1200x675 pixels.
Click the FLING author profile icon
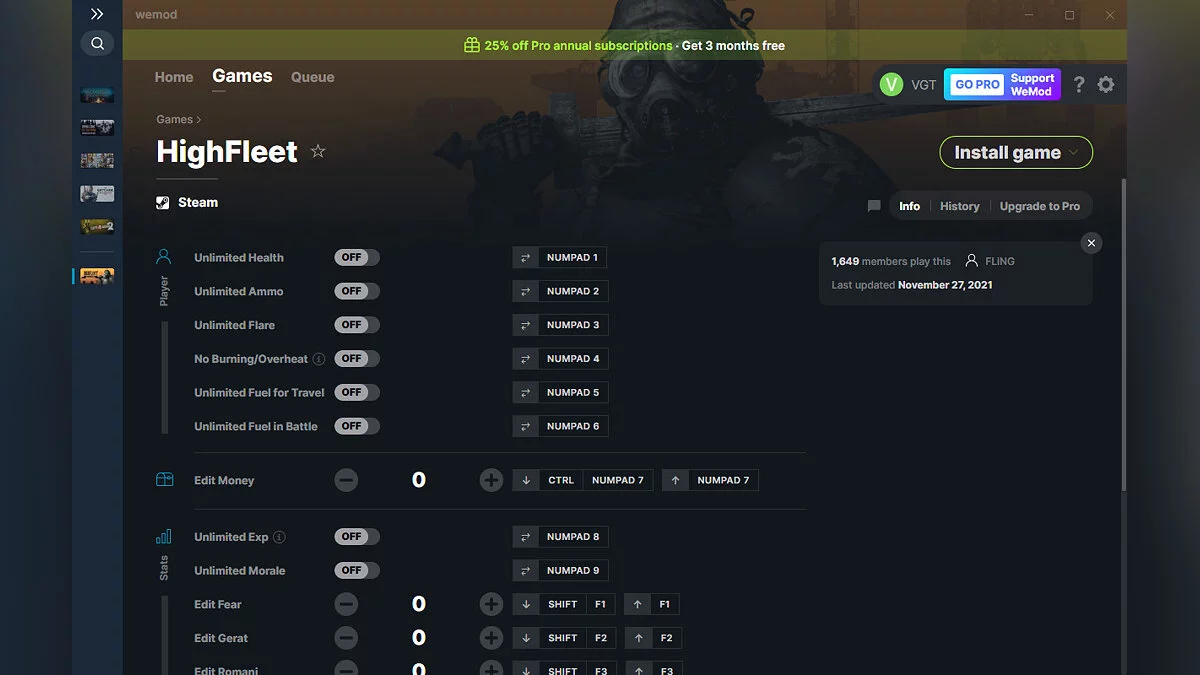971,261
